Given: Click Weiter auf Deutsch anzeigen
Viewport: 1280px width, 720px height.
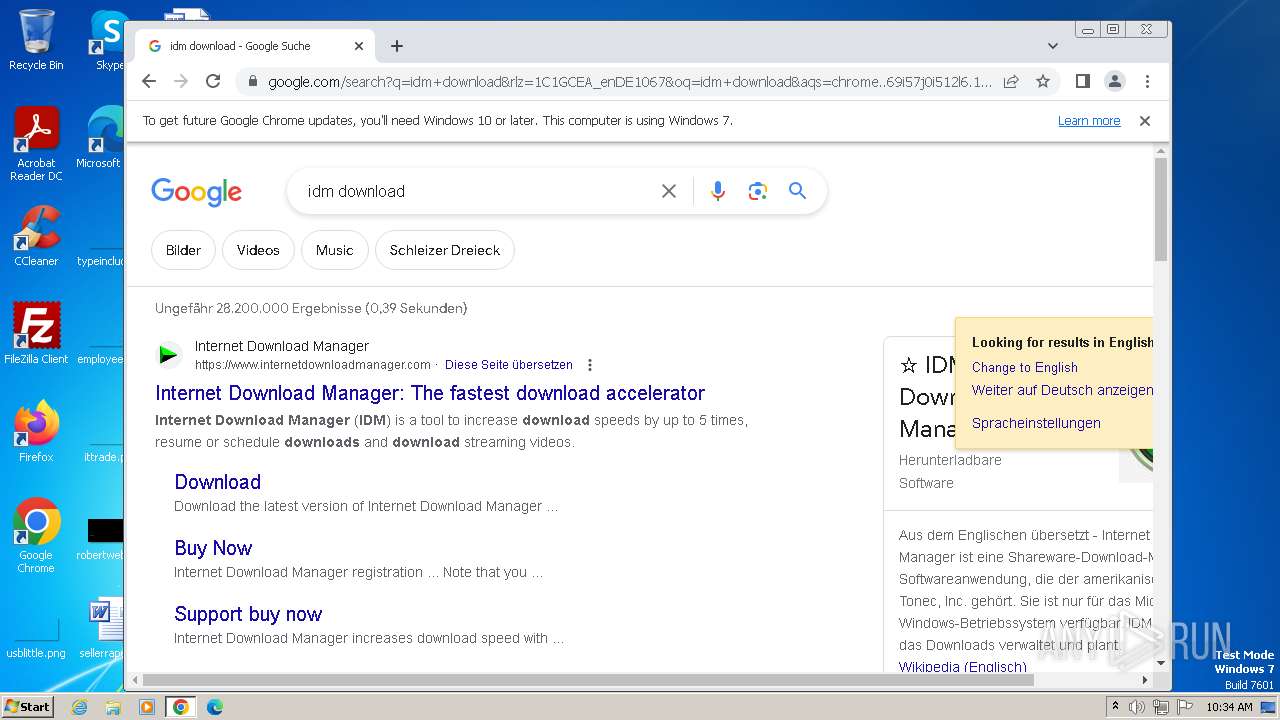Looking at the screenshot, I should [1062, 390].
